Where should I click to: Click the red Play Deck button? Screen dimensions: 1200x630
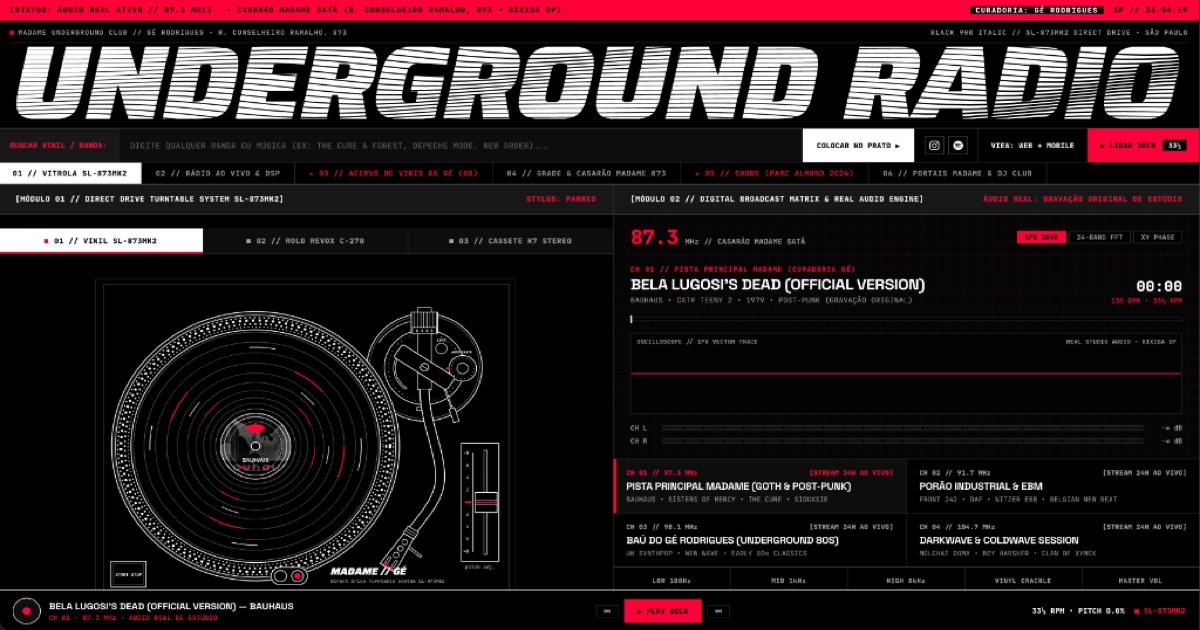click(662, 611)
